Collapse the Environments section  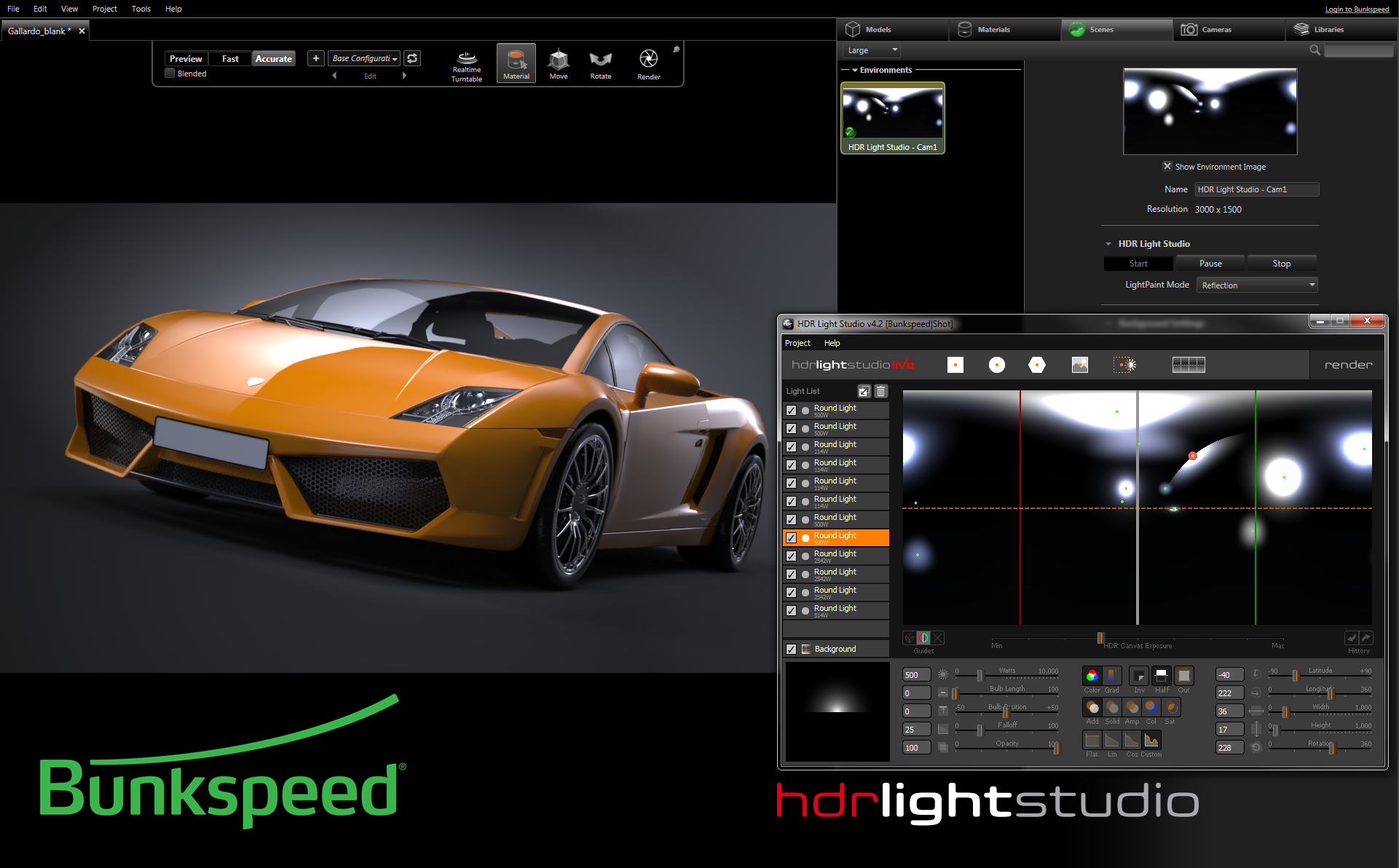(854, 70)
